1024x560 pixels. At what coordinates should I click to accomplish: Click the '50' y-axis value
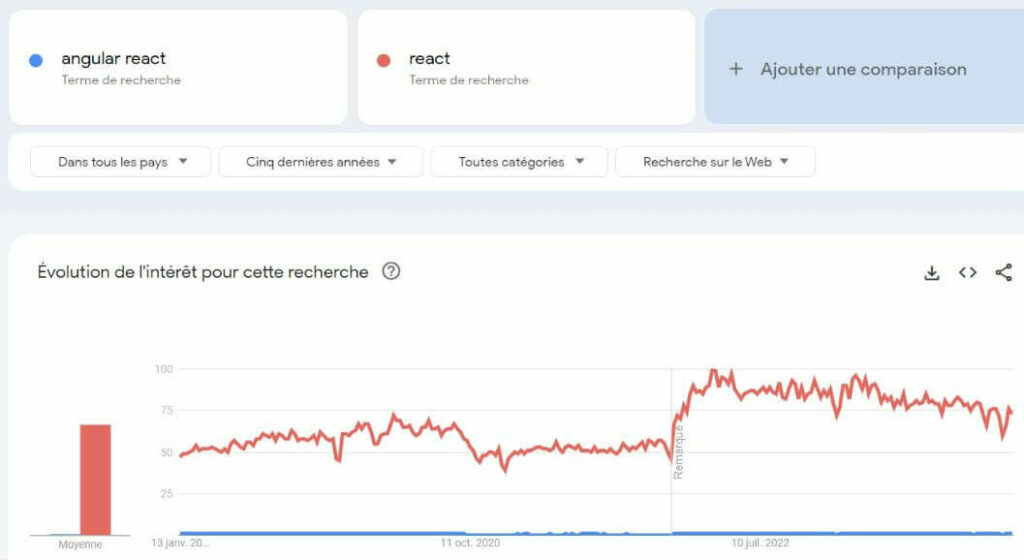[x=167, y=452]
